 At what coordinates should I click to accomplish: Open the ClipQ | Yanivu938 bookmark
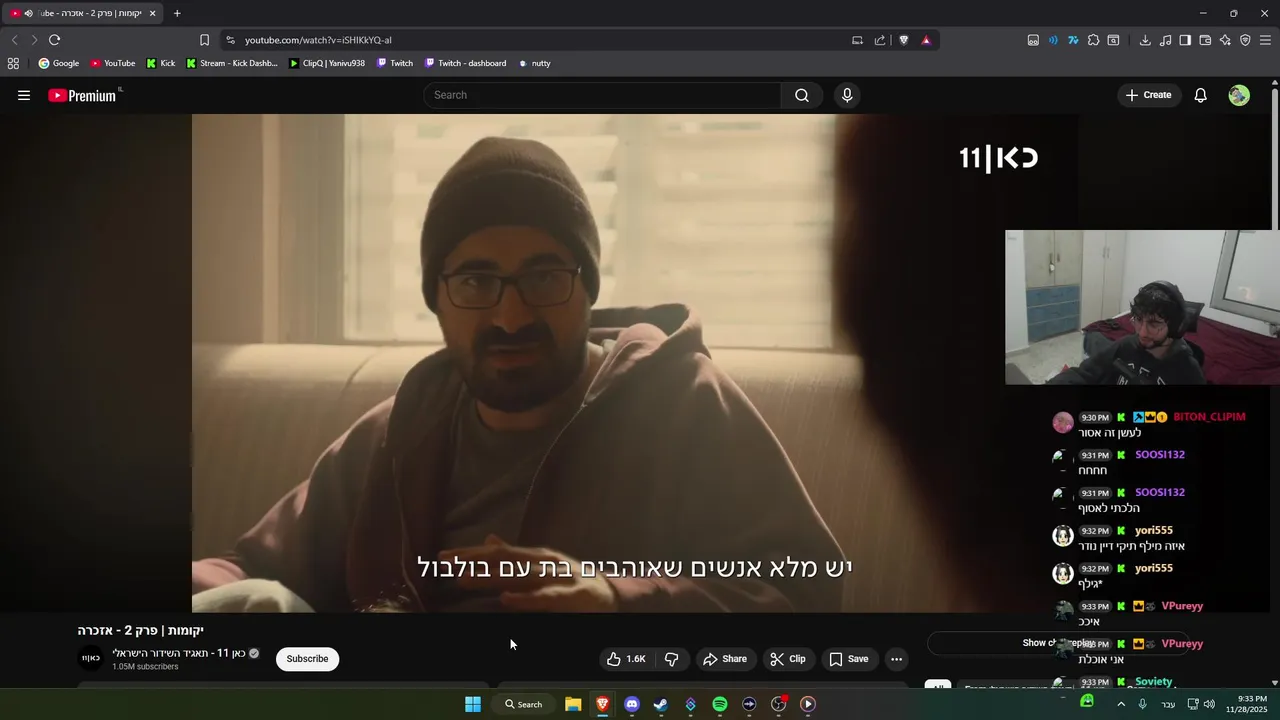(x=327, y=63)
